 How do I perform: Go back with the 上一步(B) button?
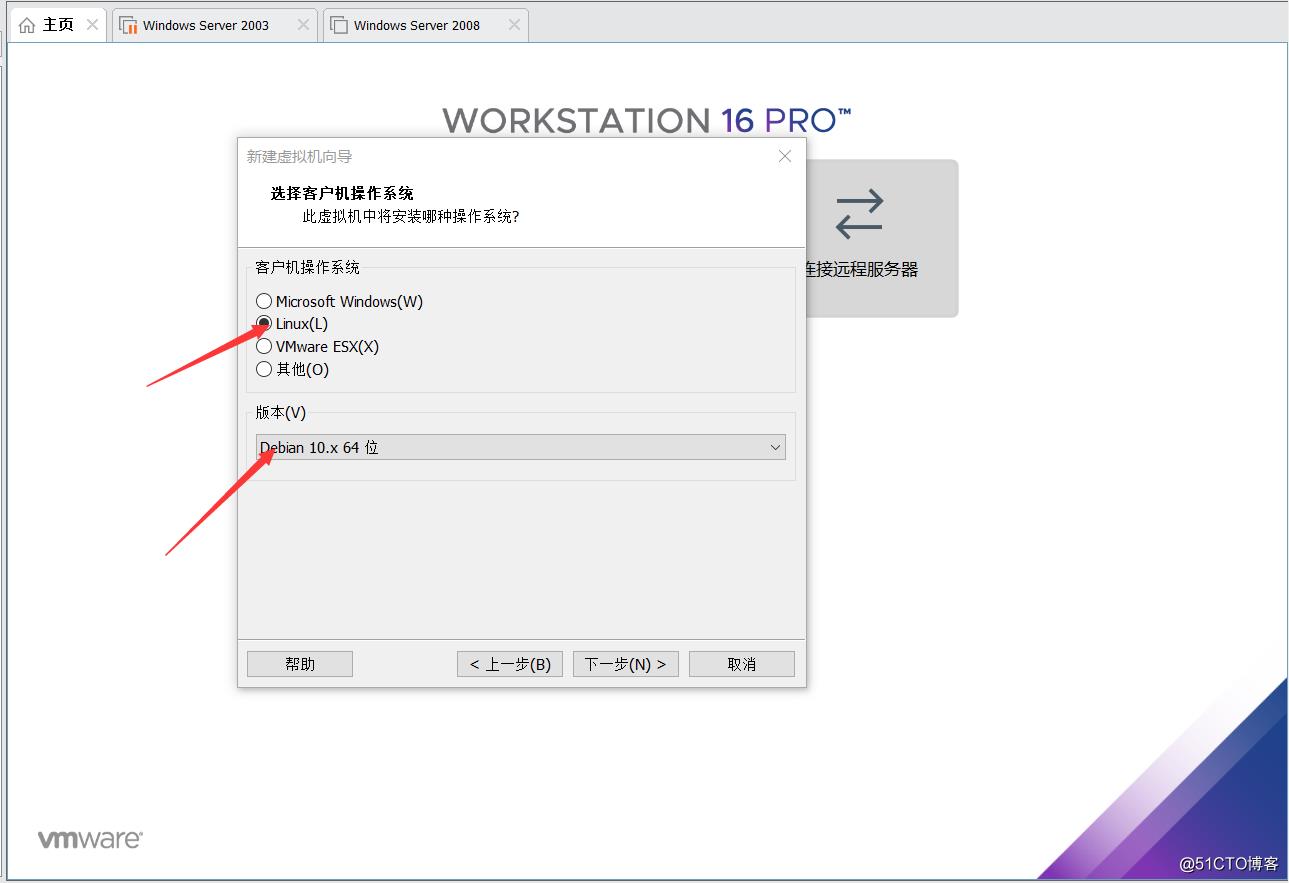pyautogui.click(x=510, y=664)
